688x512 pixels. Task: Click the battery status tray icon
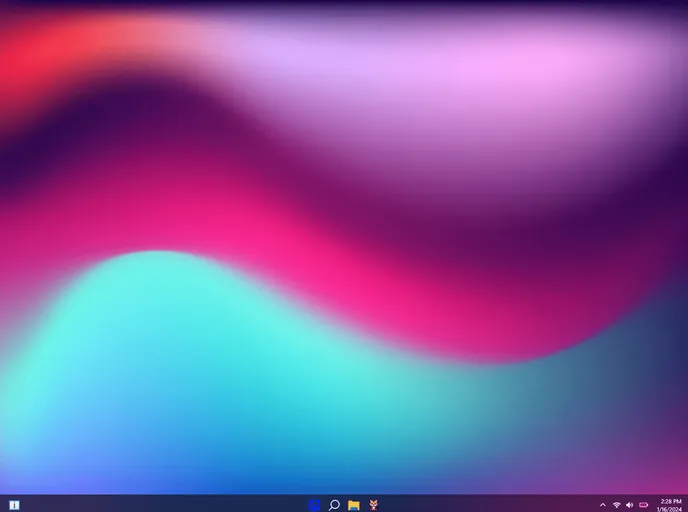(x=643, y=505)
